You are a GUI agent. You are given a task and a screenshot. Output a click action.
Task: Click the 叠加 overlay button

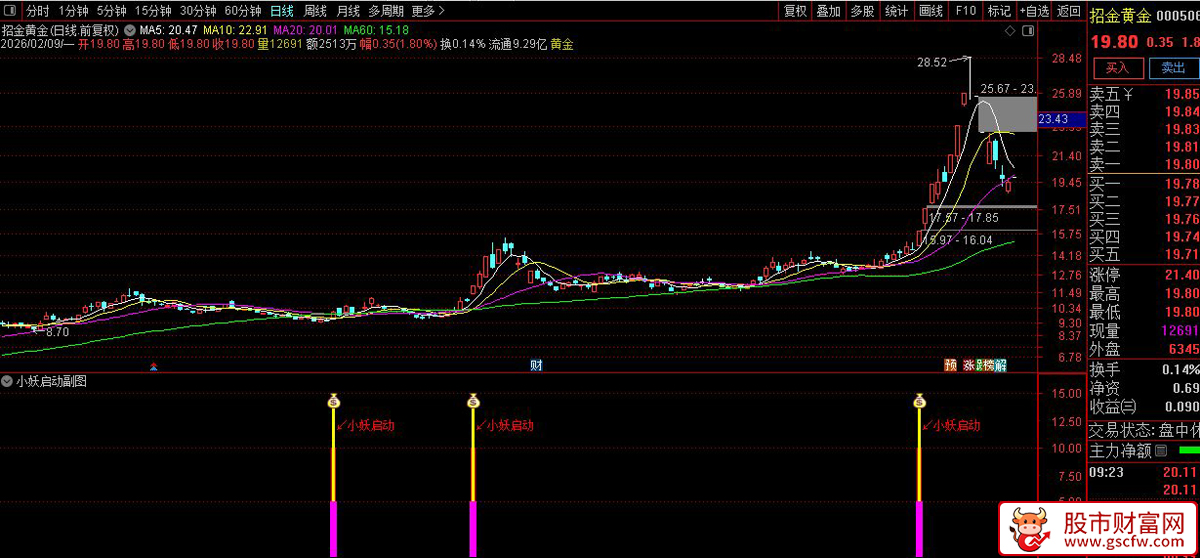click(x=828, y=11)
